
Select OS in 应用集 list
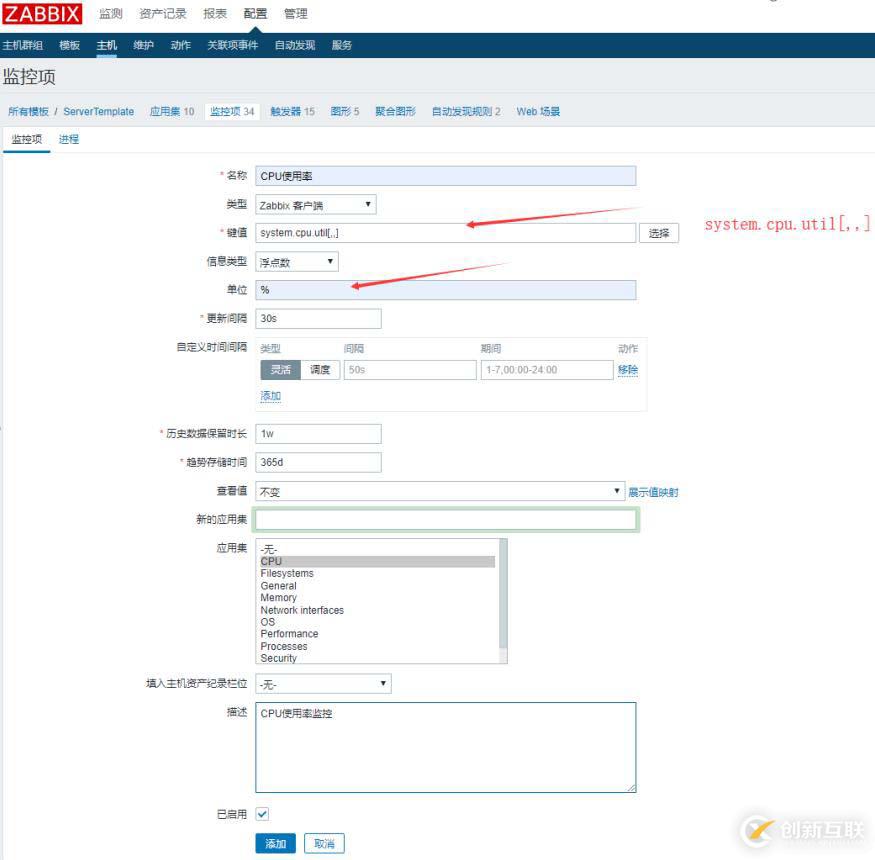[377, 622]
